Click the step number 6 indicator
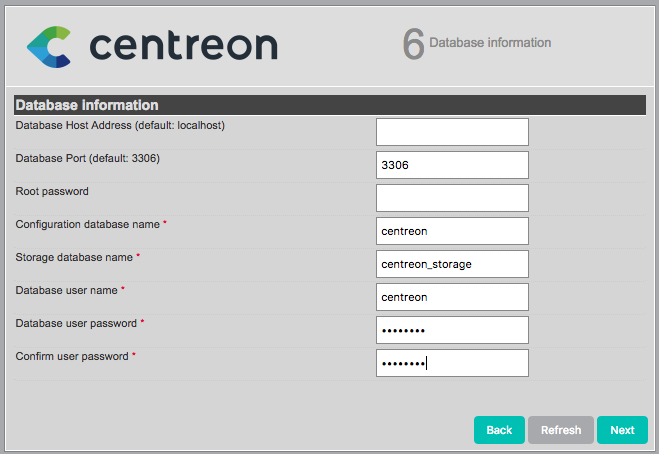The image size is (659, 454). (413, 44)
